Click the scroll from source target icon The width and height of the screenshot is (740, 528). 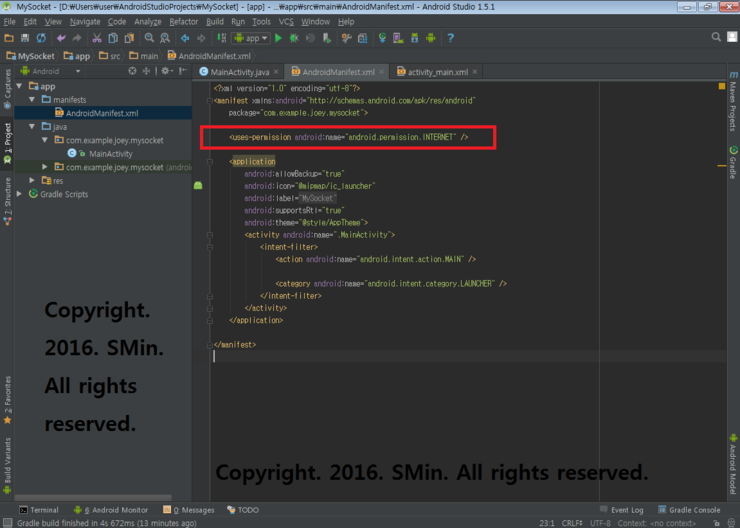click(133, 71)
